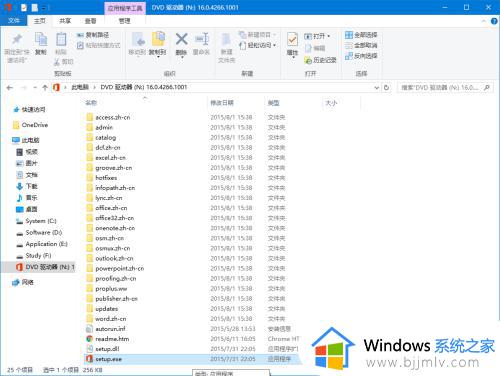Select the setup.dll file
The image size is (500, 376).
[x=103, y=349]
